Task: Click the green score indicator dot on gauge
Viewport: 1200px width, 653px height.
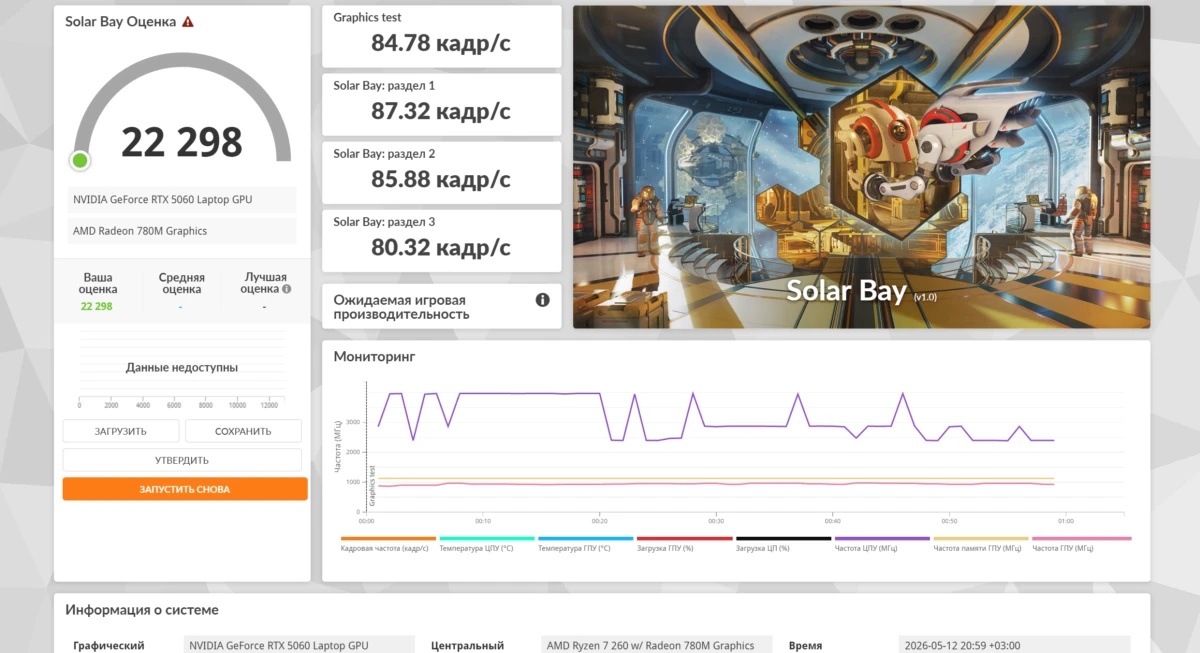Action: pos(80,160)
